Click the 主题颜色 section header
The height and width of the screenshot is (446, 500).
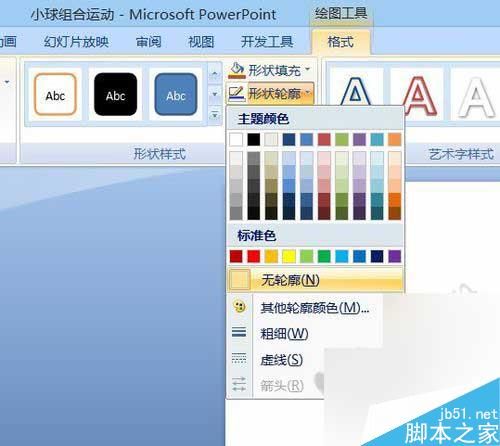(263, 119)
